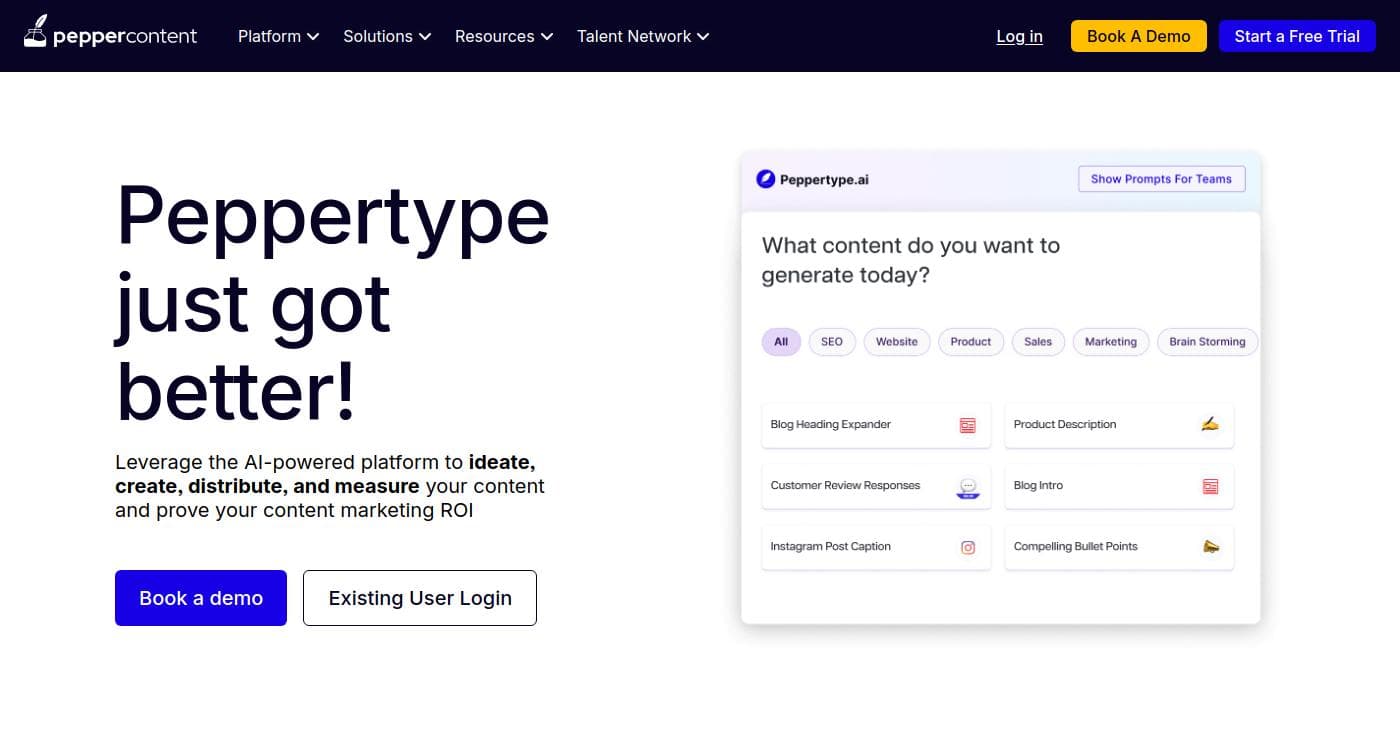Click the Product Description pen icon
Viewport: 1400px width, 735px height.
point(1210,423)
